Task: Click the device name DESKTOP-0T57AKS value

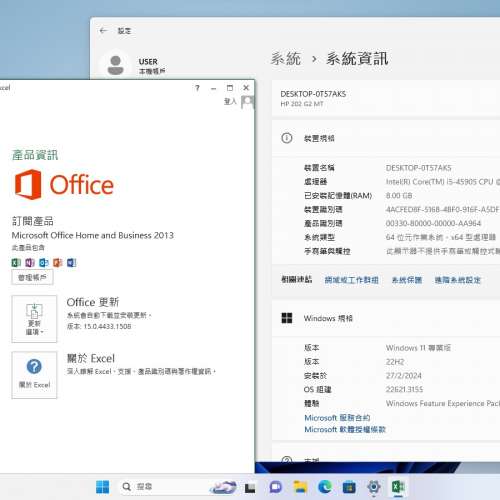Action: coord(418,168)
